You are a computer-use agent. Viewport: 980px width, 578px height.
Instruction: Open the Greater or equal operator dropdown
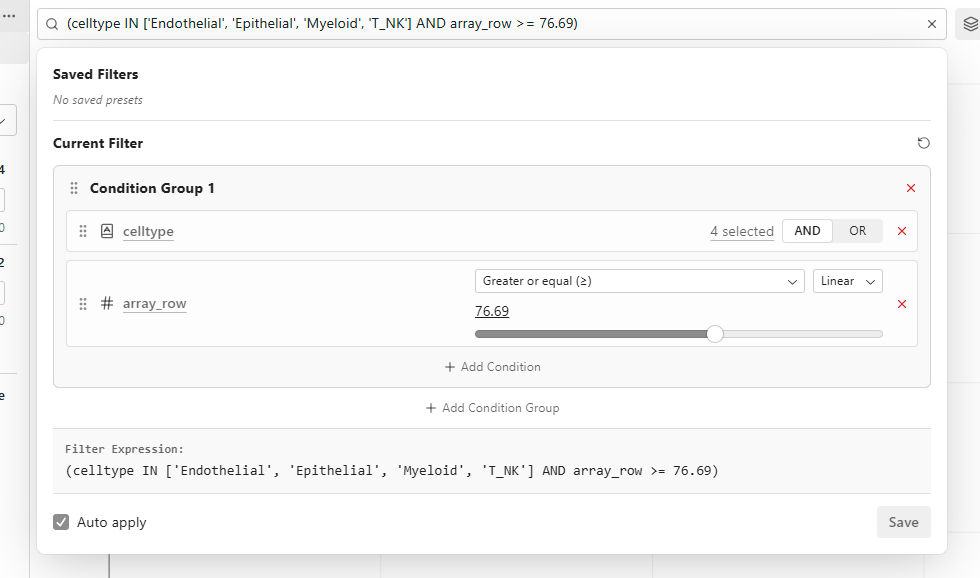[639, 281]
